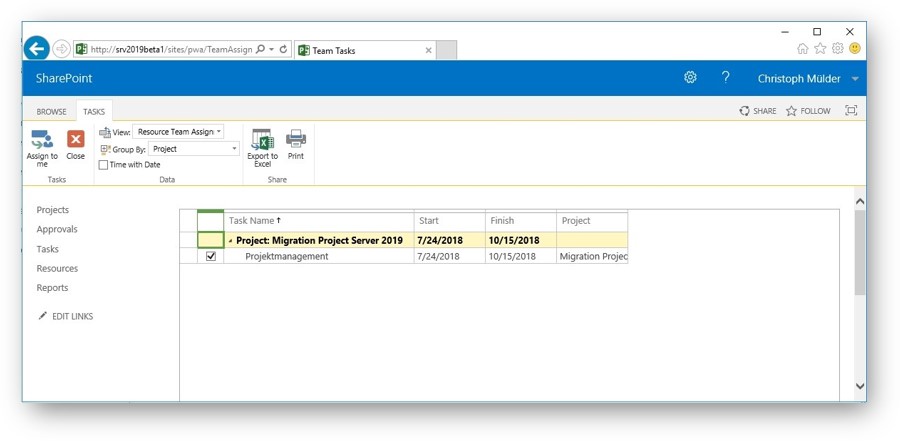Screen dimensions: 900x441
Task: Click the Start column header
Action: click(x=449, y=220)
